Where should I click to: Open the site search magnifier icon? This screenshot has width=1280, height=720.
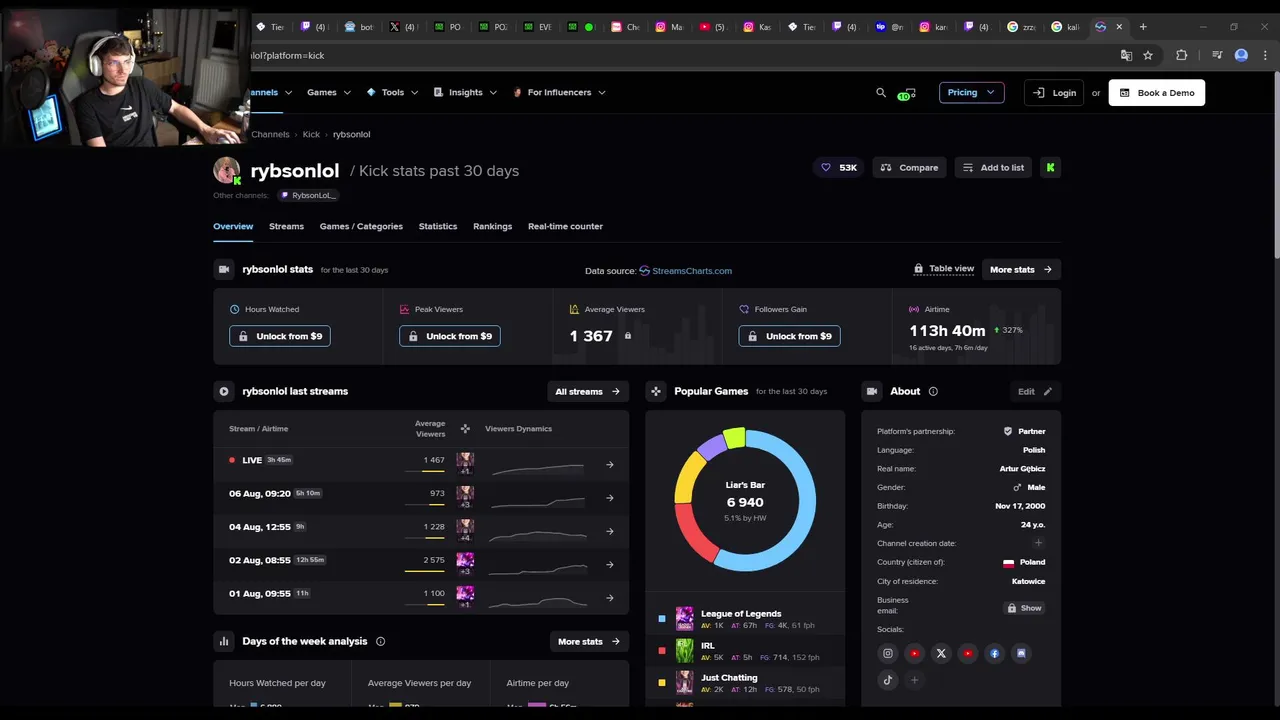(x=881, y=92)
